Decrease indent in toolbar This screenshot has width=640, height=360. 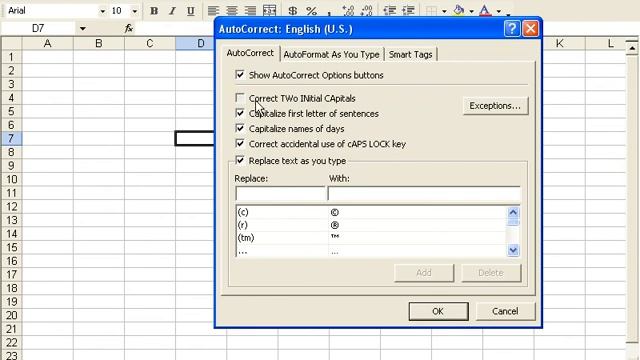(x=389, y=11)
